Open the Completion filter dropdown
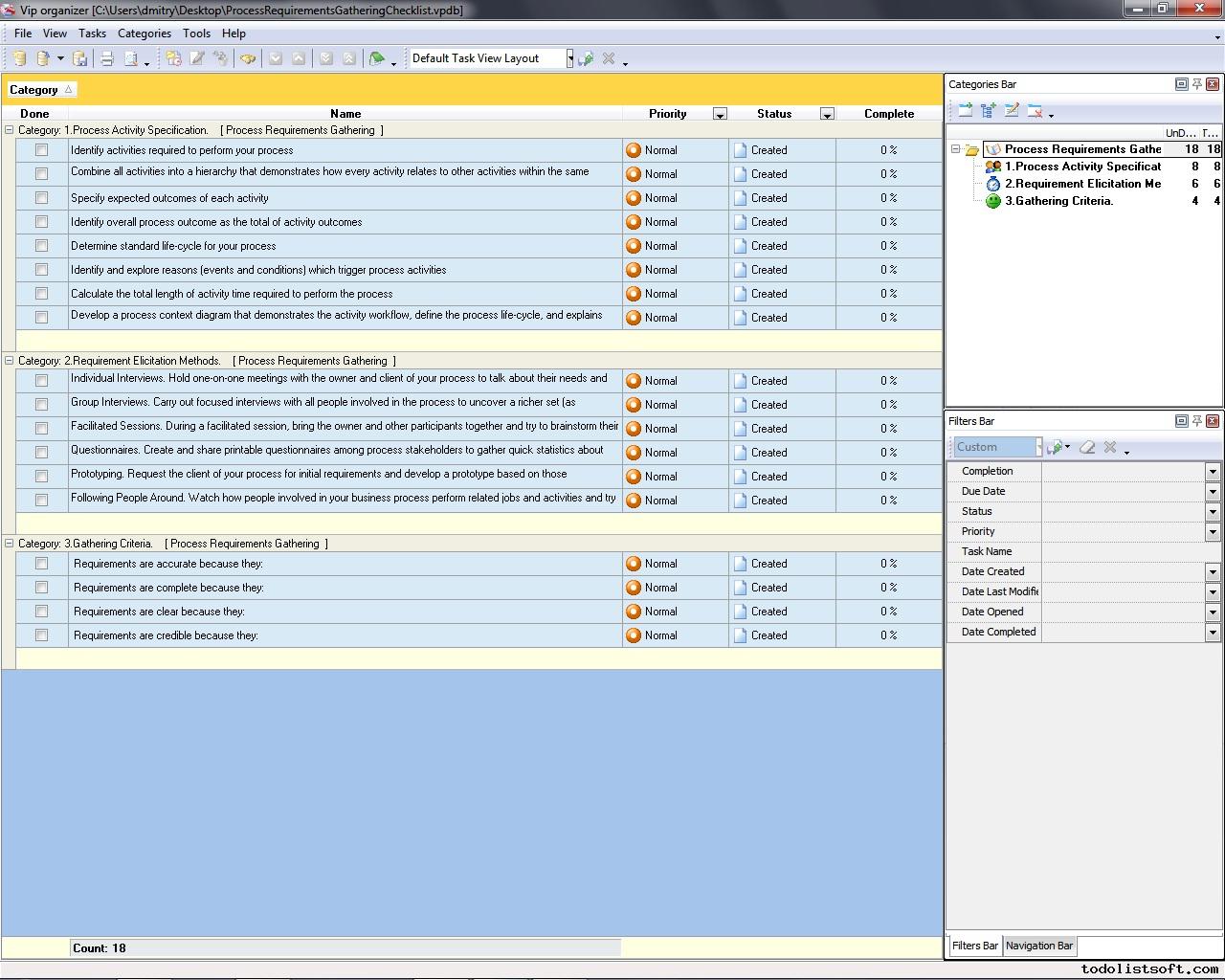This screenshot has width=1225, height=980. pos(1213,471)
